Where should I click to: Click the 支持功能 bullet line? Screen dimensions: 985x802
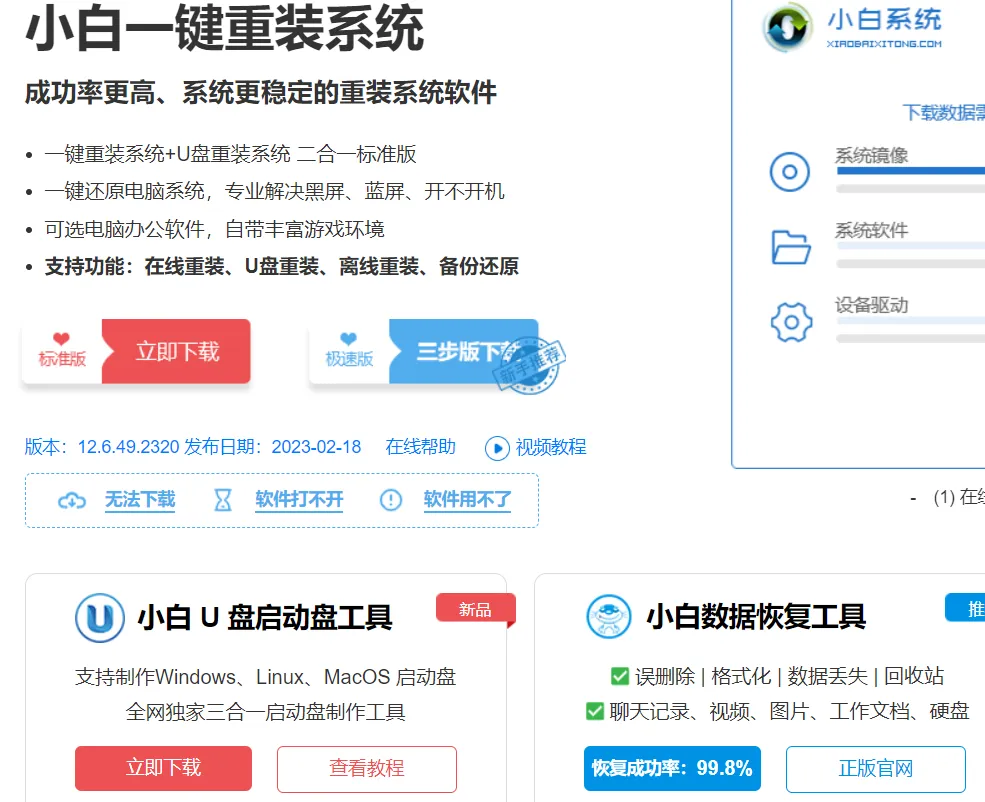pos(281,266)
